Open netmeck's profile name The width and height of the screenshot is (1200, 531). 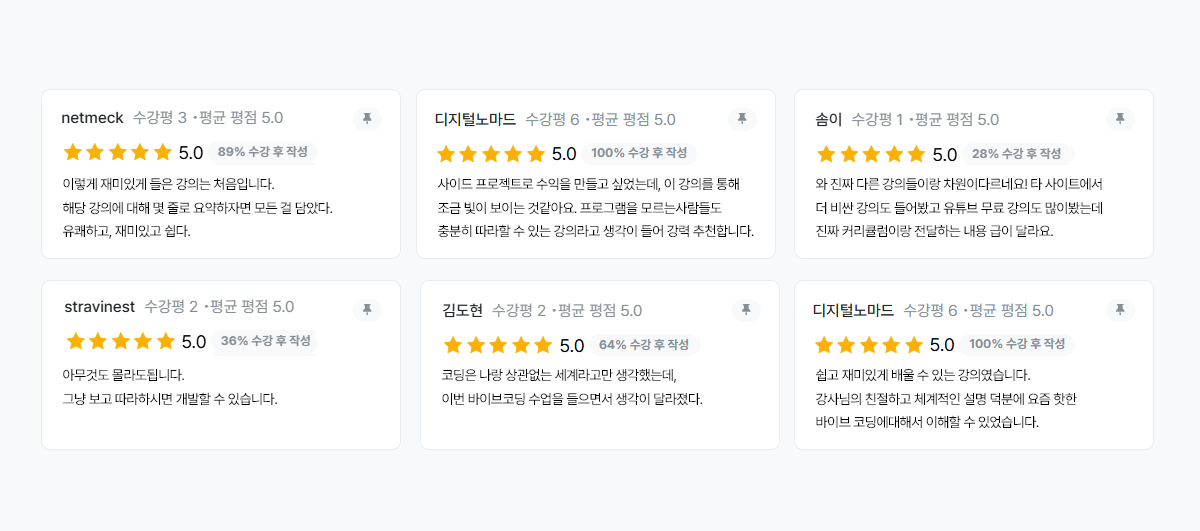pyautogui.click(x=93, y=118)
